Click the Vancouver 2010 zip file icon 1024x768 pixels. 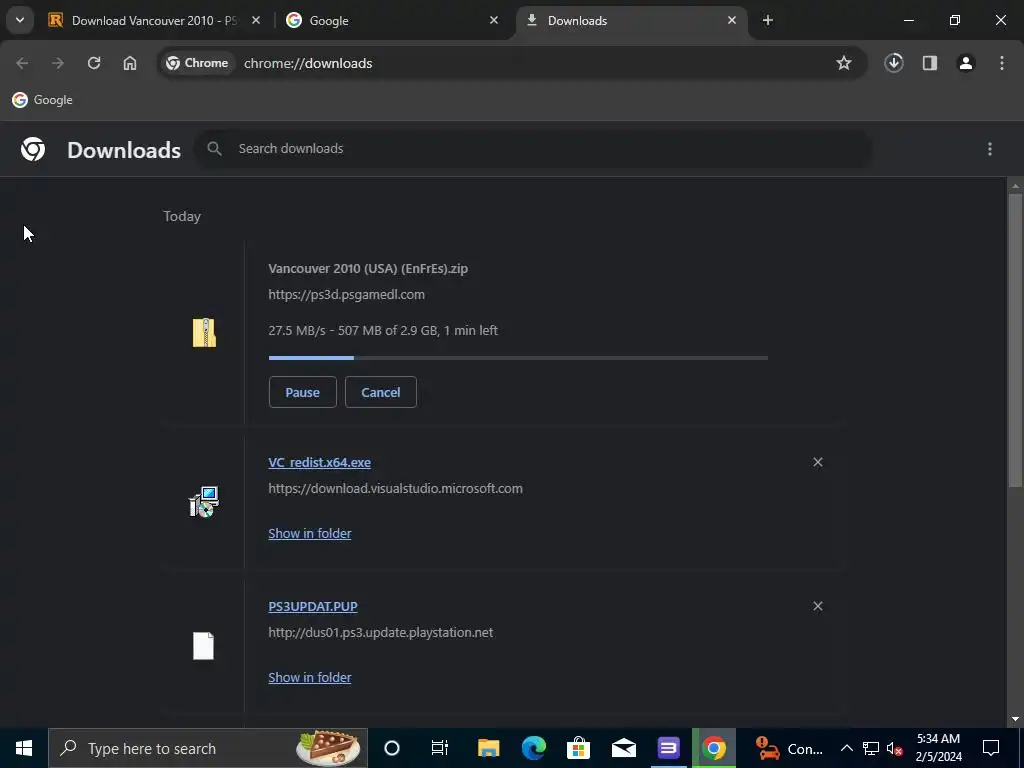coord(204,332)
